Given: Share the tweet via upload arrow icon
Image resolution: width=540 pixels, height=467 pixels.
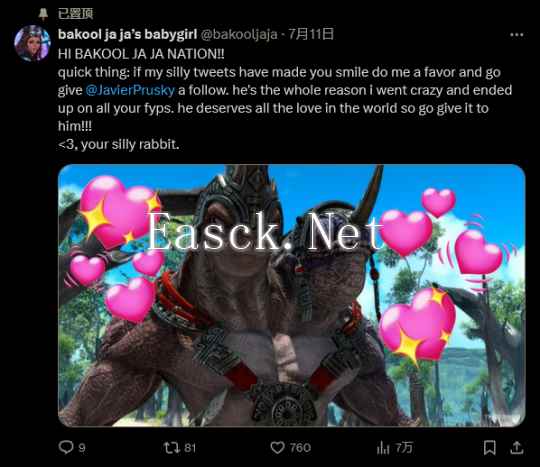Looking at the screenshot, I should (x=516, y=447).
